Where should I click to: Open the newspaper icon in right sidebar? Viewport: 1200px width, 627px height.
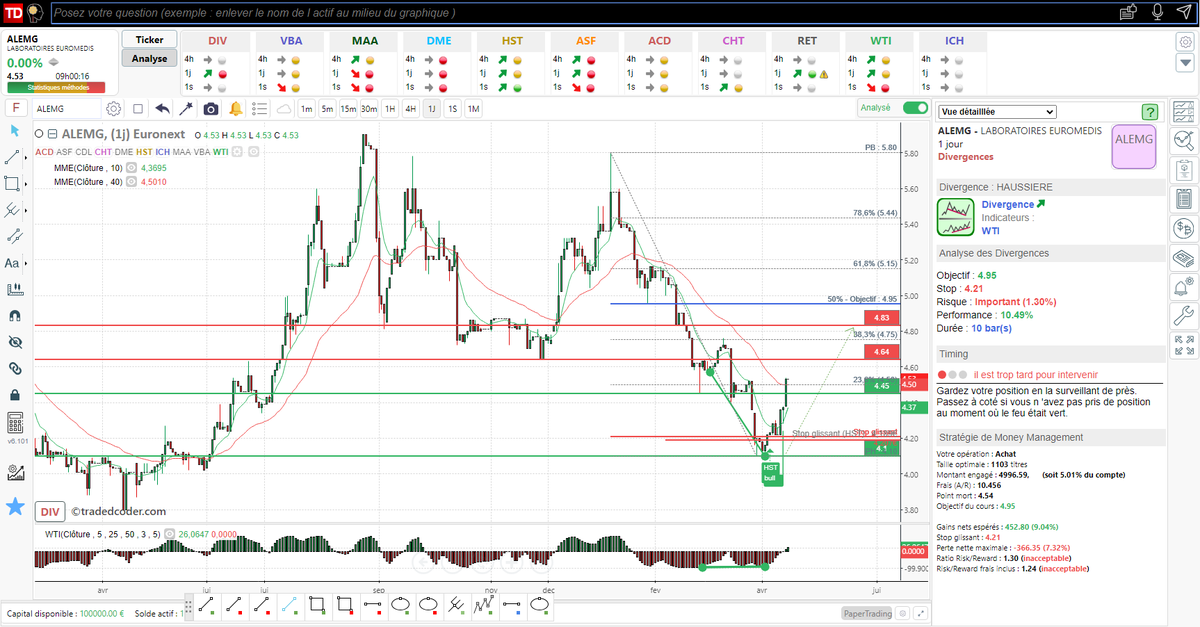1185,258
